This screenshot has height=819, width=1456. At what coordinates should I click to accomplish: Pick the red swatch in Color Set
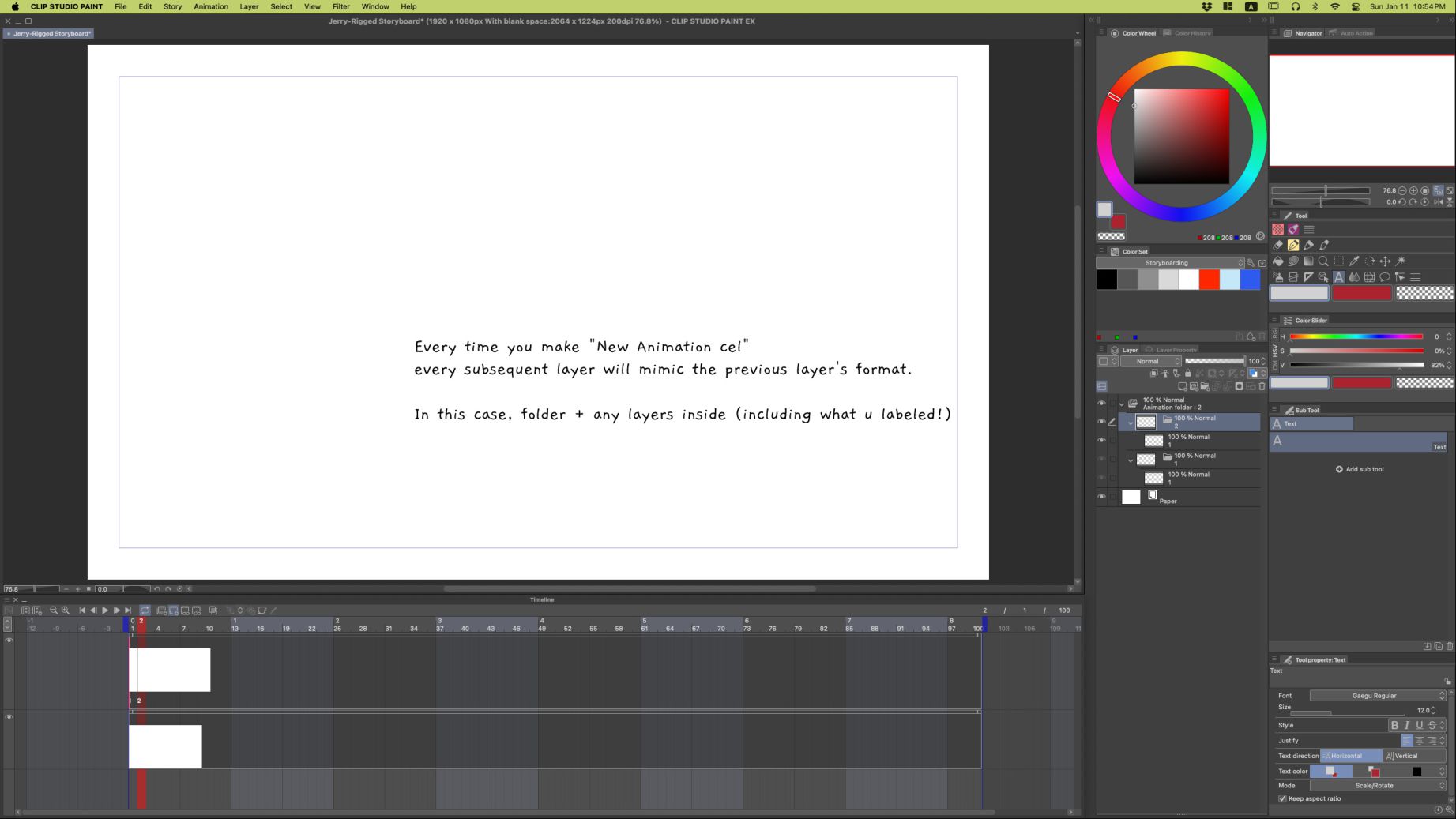(1209, 280)
